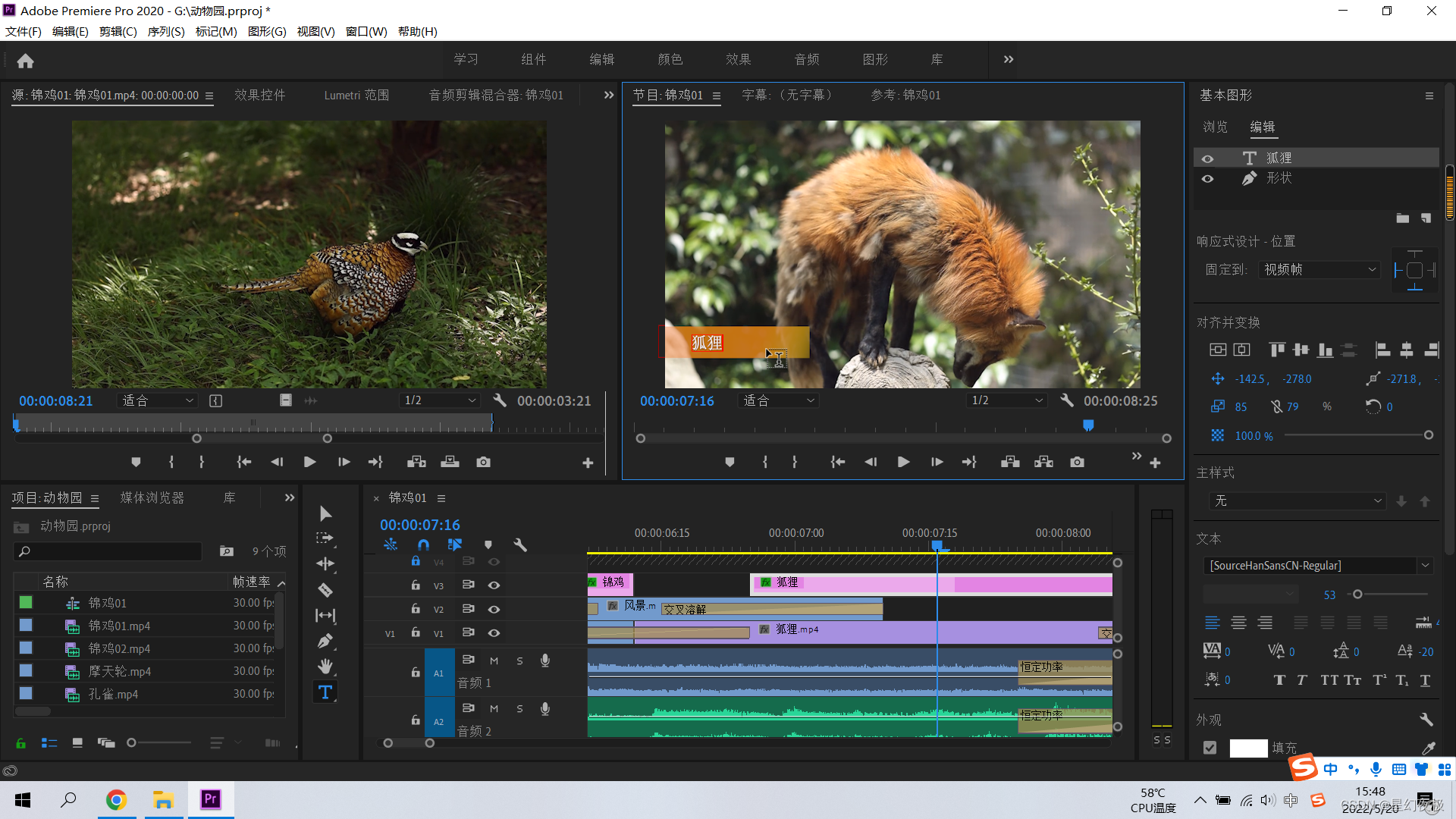Click the Export Frame camera icon in Program monitor

(x=1077, y=462)
